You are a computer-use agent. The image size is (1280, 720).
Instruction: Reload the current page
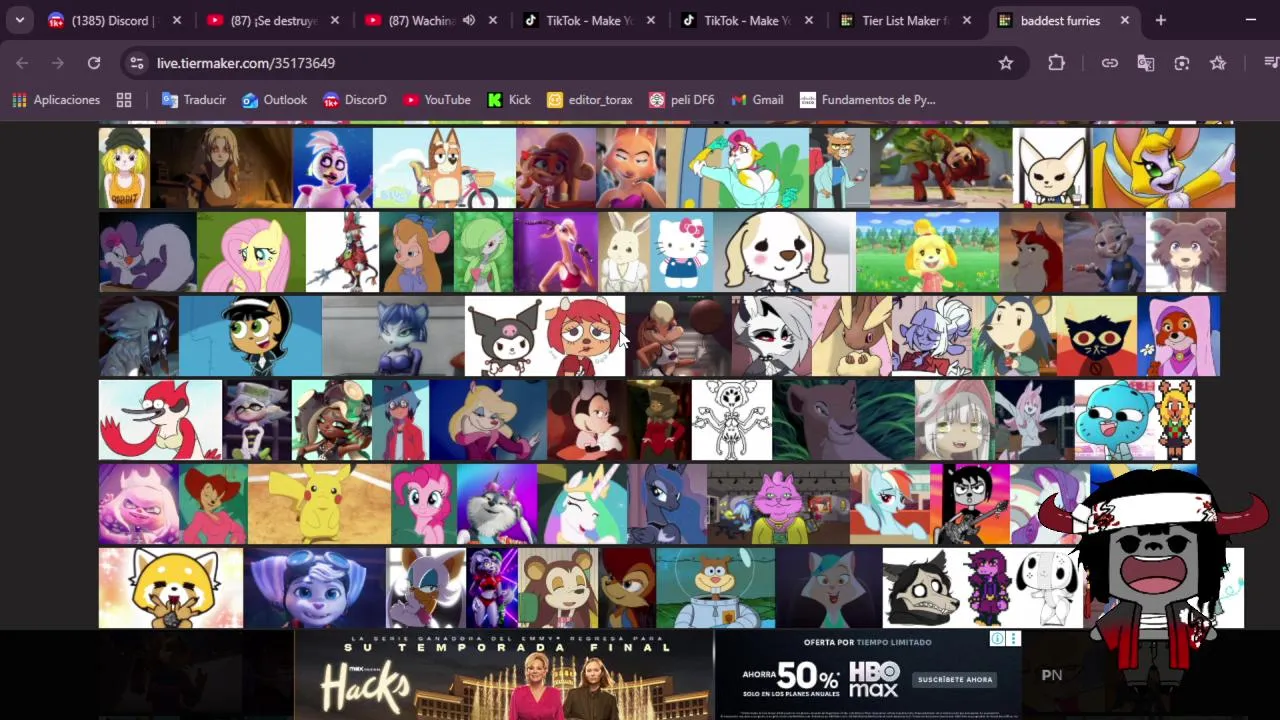coord(94,63)
